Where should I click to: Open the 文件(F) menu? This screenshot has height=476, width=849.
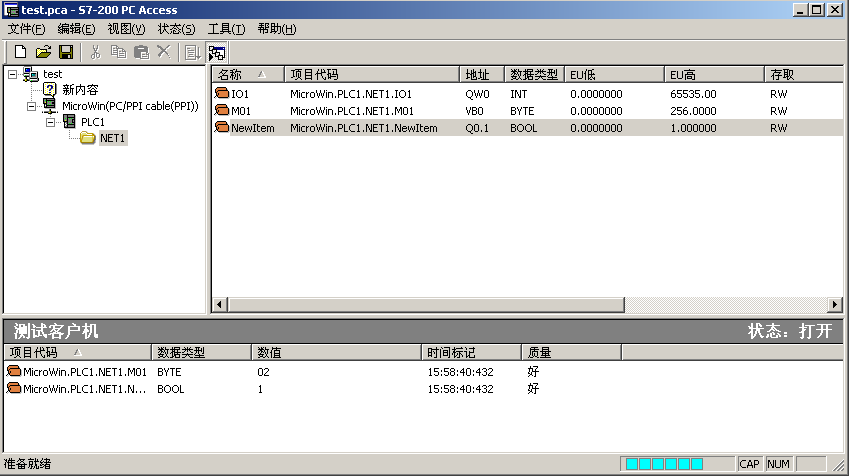[27, 29]
